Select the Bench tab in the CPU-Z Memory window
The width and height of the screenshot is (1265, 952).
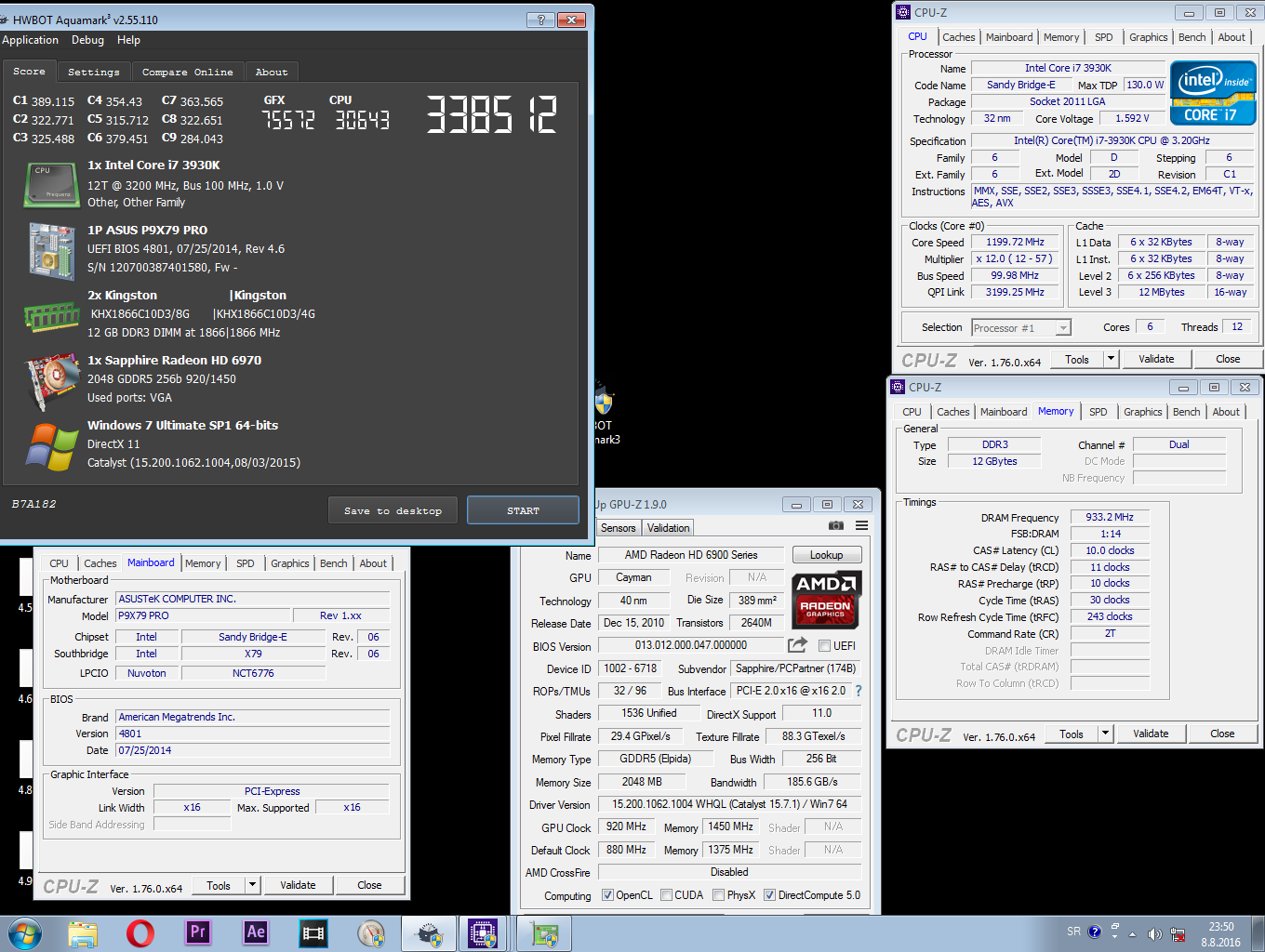click(x=1186, y=412)
